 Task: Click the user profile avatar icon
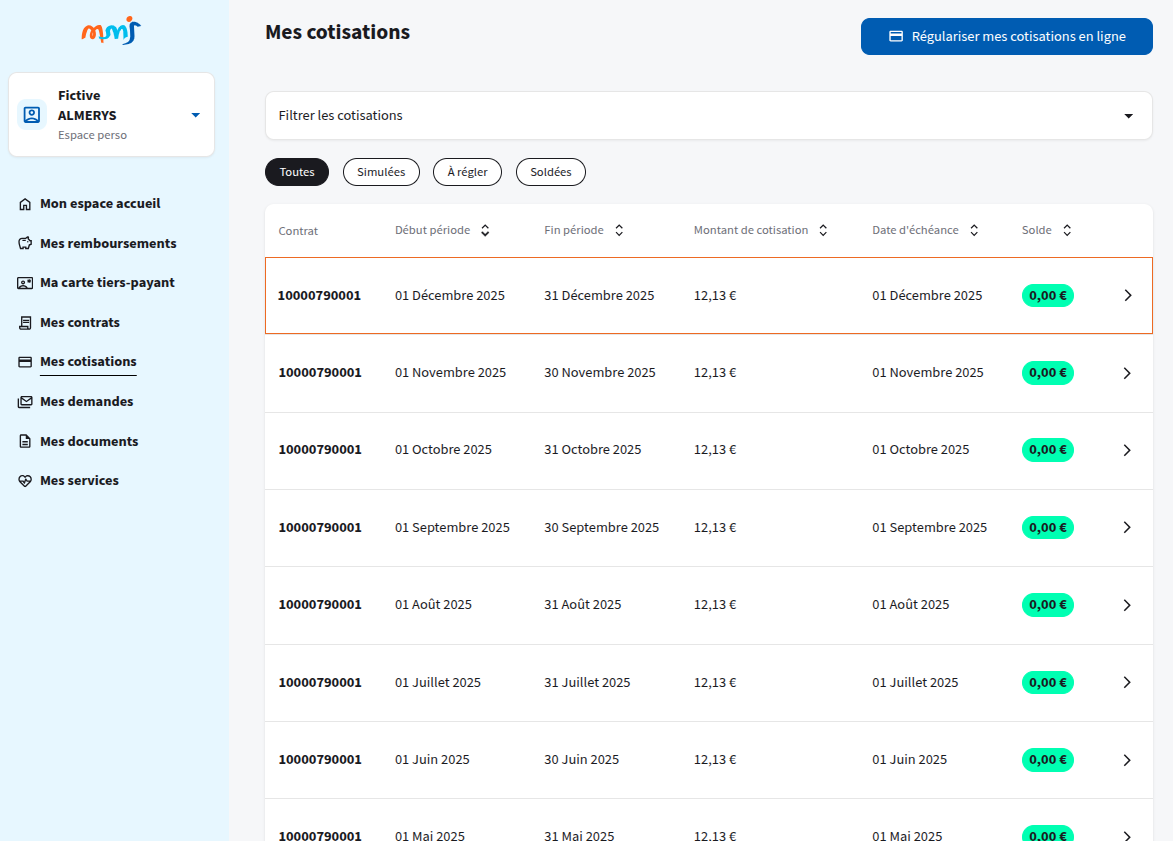[31, 114]
